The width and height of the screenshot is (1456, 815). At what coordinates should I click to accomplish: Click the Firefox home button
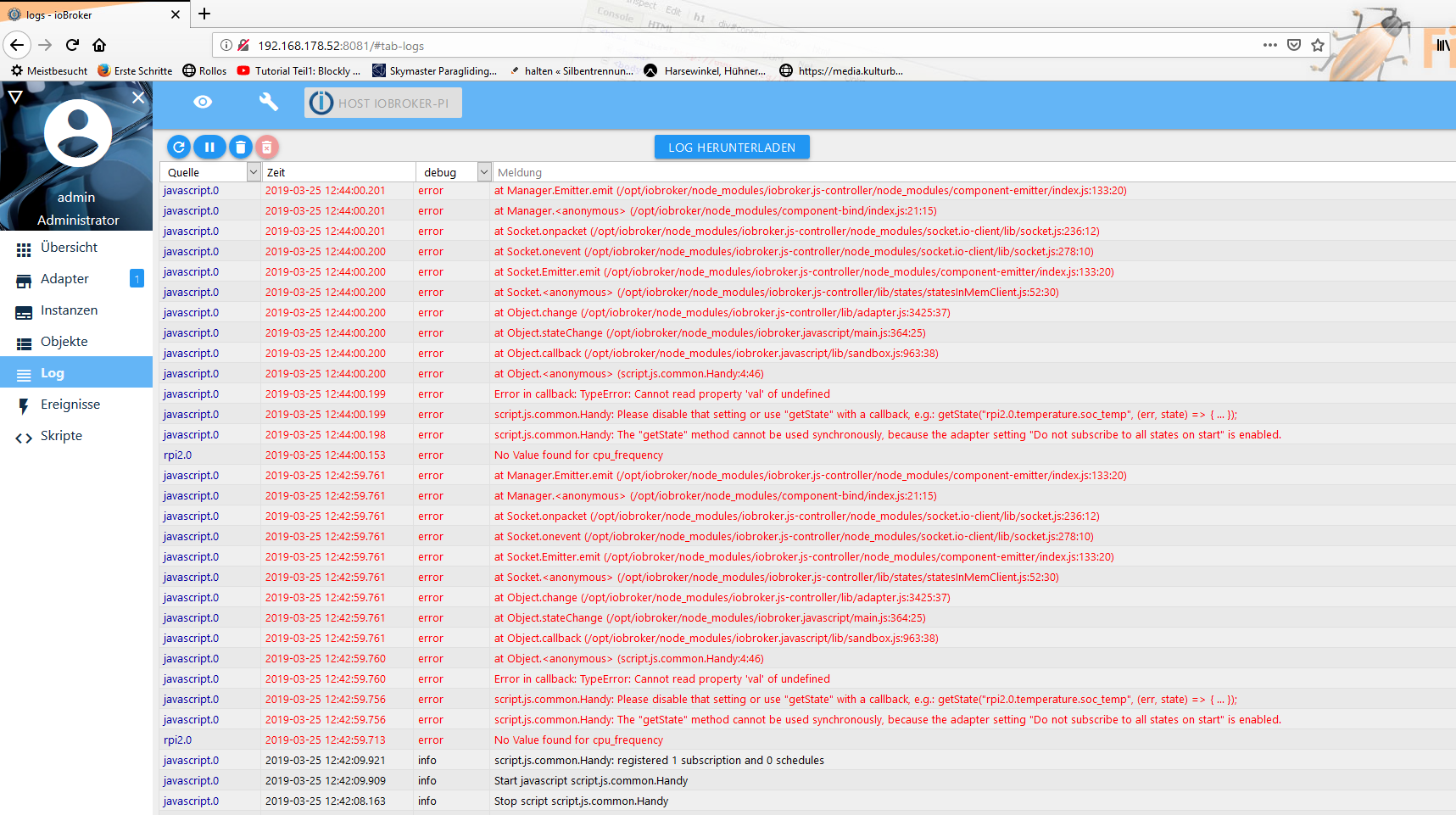pos(99,45)
